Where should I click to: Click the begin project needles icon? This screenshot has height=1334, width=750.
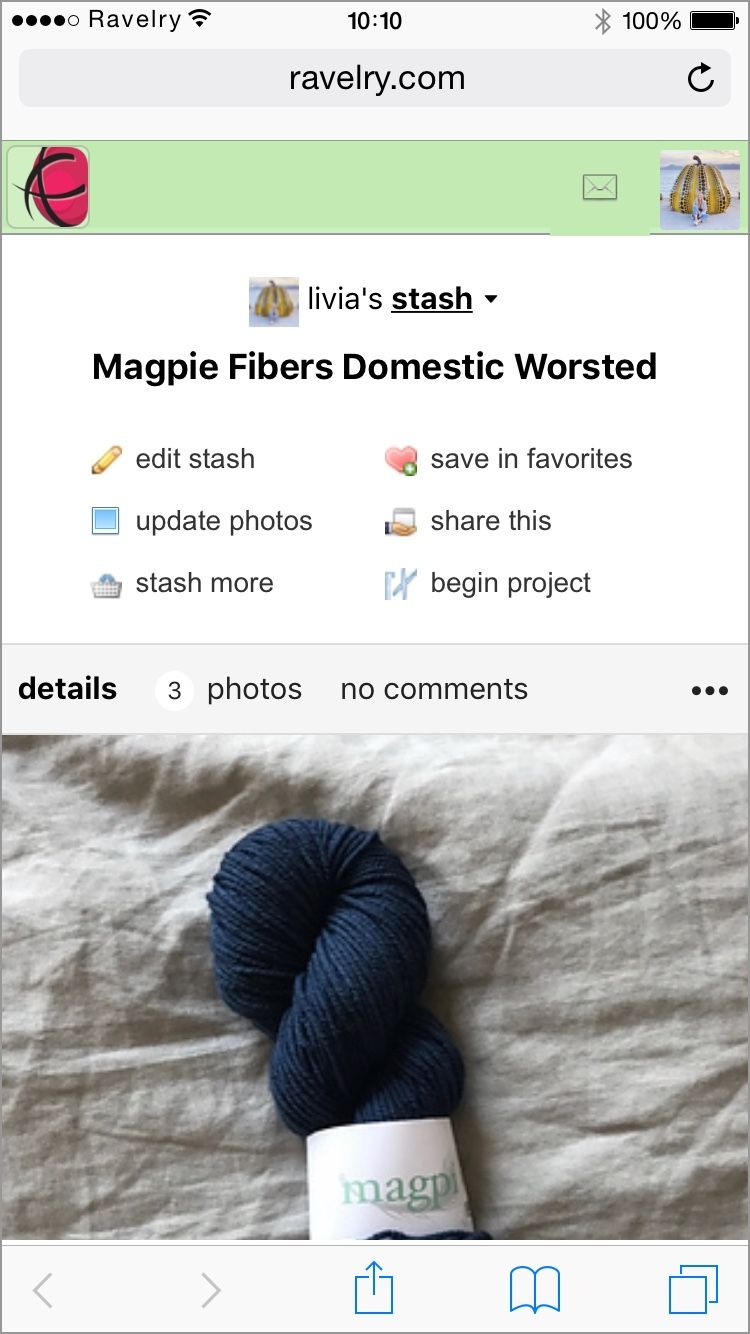(400, 584)
